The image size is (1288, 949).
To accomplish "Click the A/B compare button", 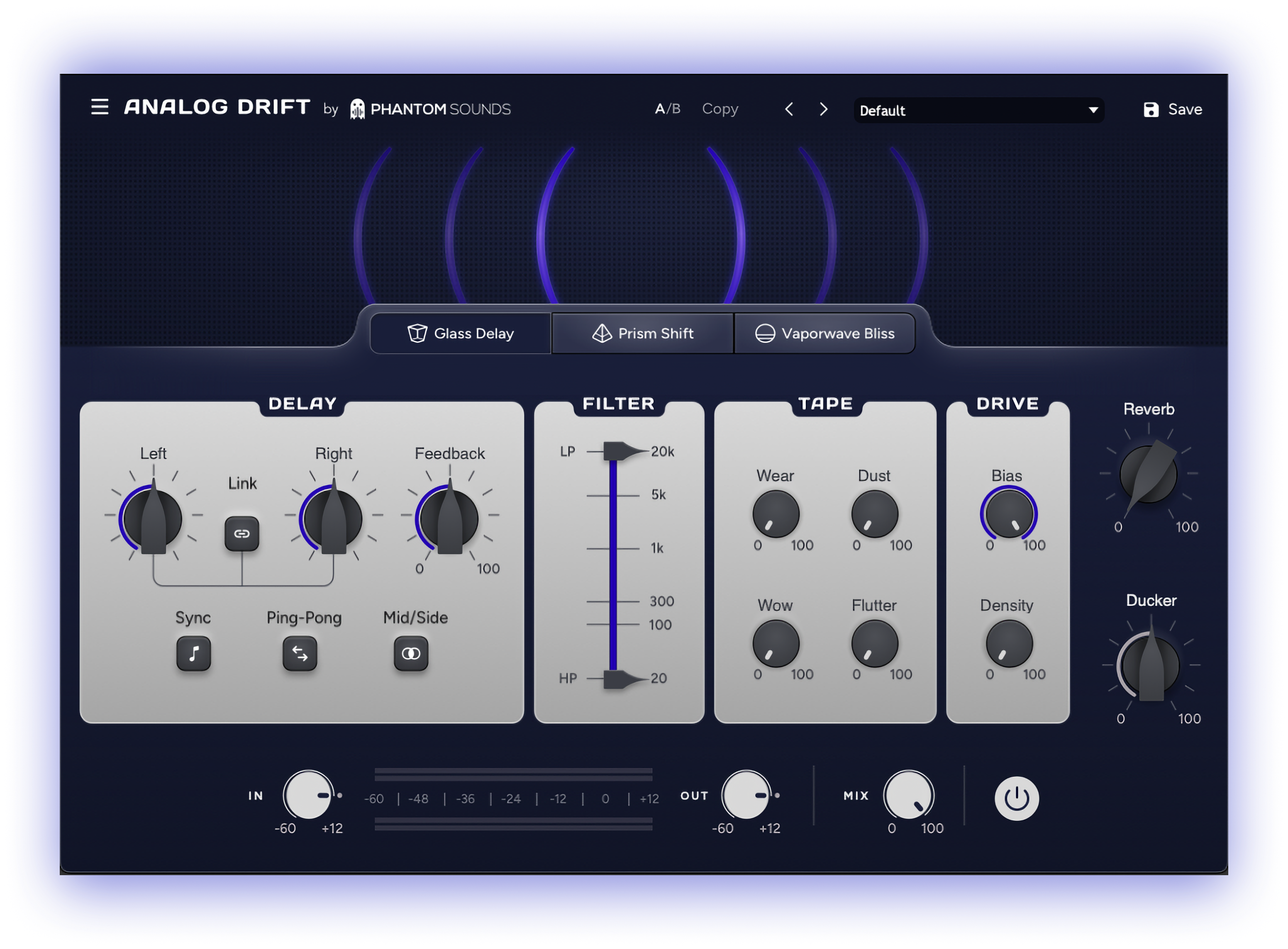I will 667,109.
